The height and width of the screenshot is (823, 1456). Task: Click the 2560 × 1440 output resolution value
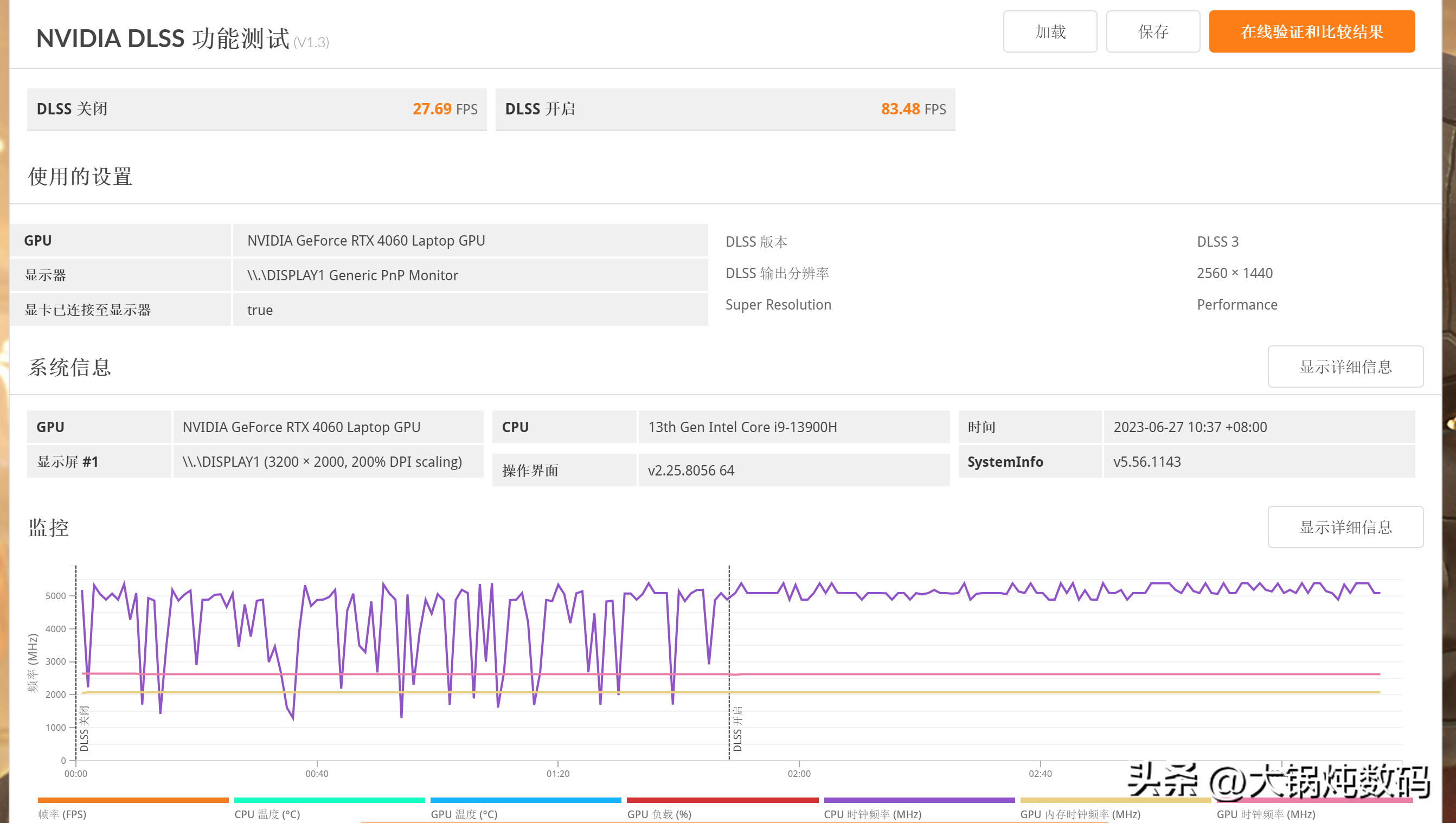point(1234,274)
